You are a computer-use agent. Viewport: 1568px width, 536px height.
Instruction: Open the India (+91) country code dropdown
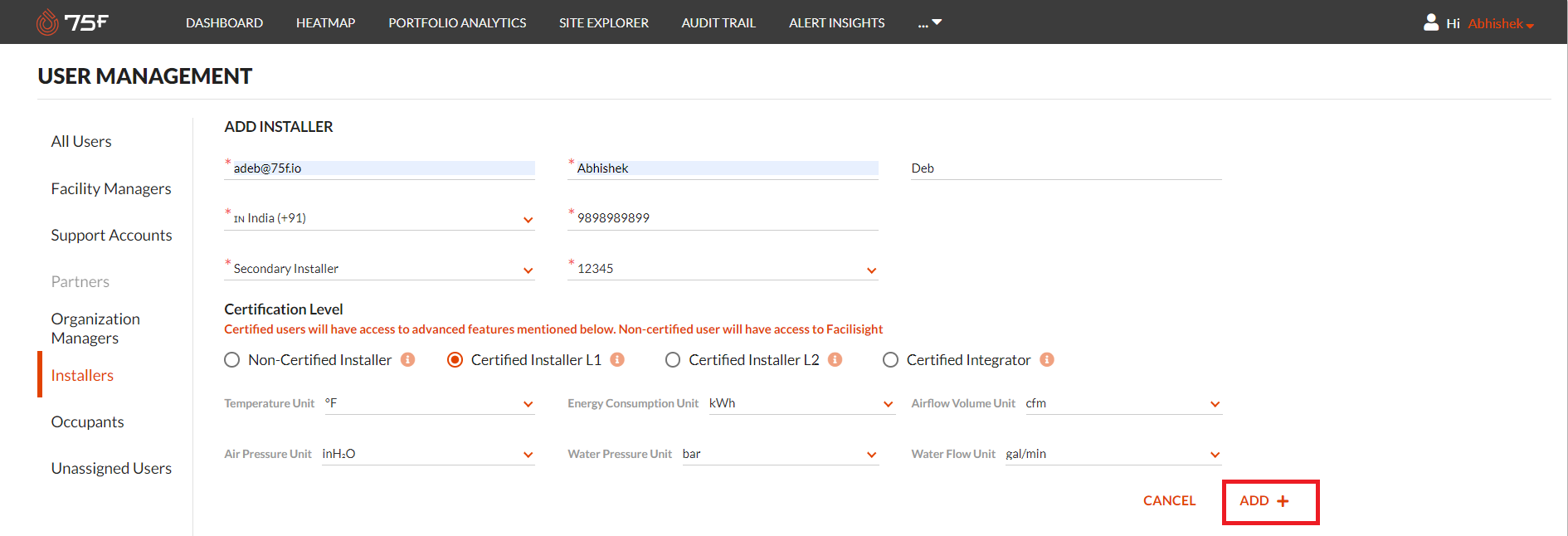coord(380,218)
